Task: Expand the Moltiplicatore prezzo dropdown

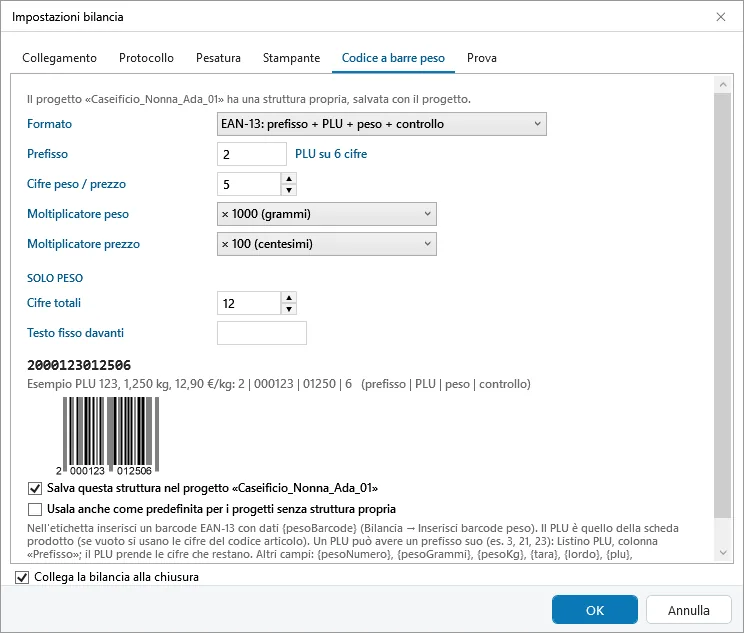Action: (x=326, y=244)
